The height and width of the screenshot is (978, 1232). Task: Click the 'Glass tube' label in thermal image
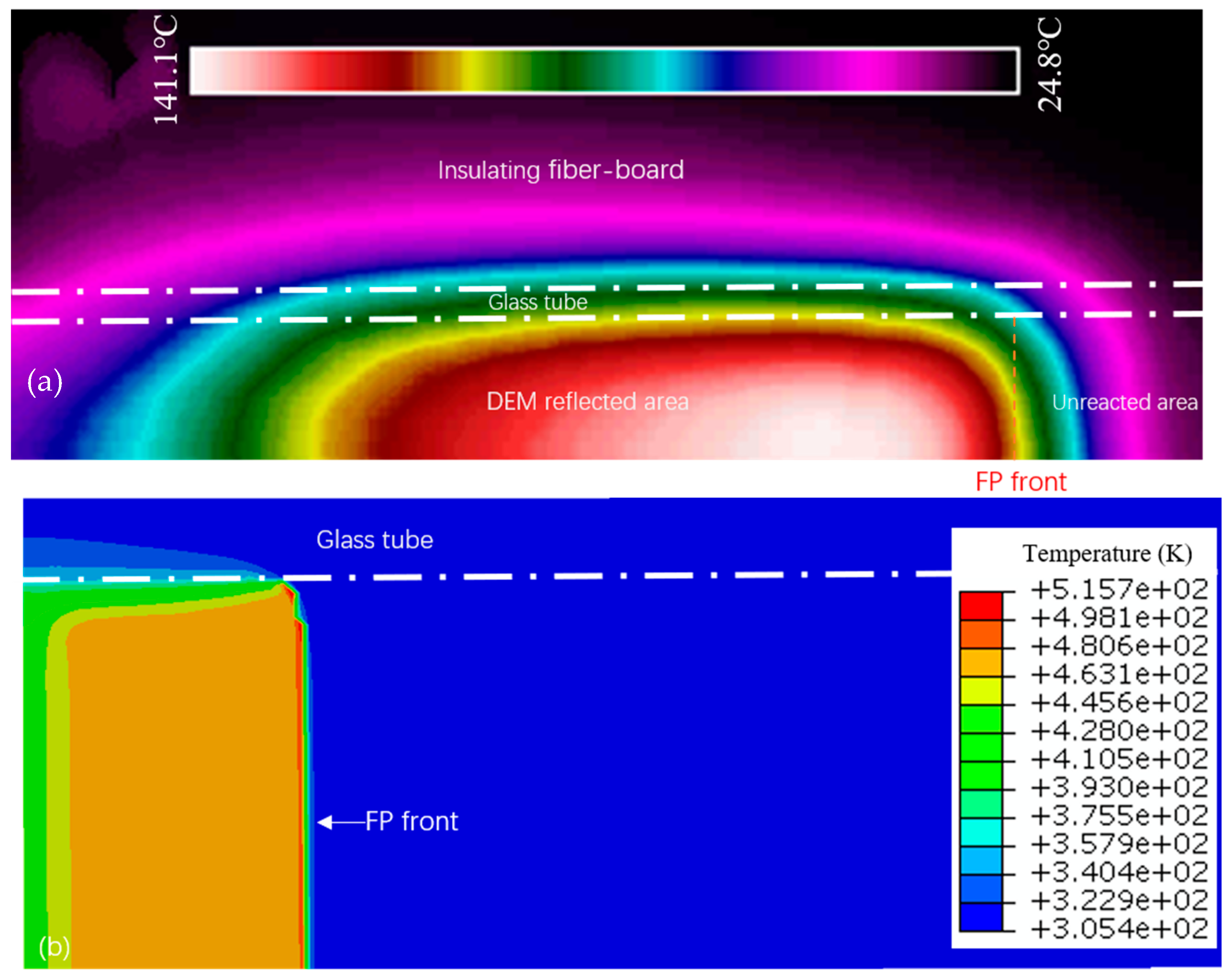click(x=537, y=302)
